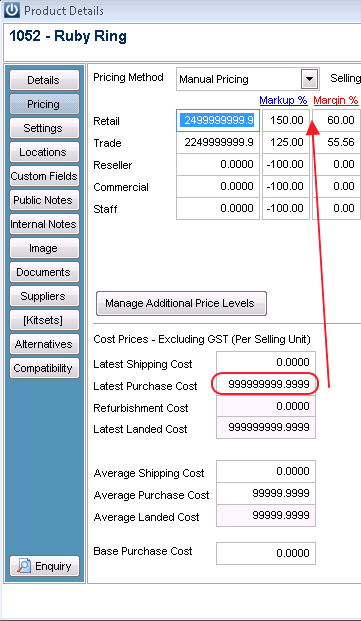This screenshot has width=361, height=621.
Task: Open the Alternatives tab
Action: (x=44, y=344)
